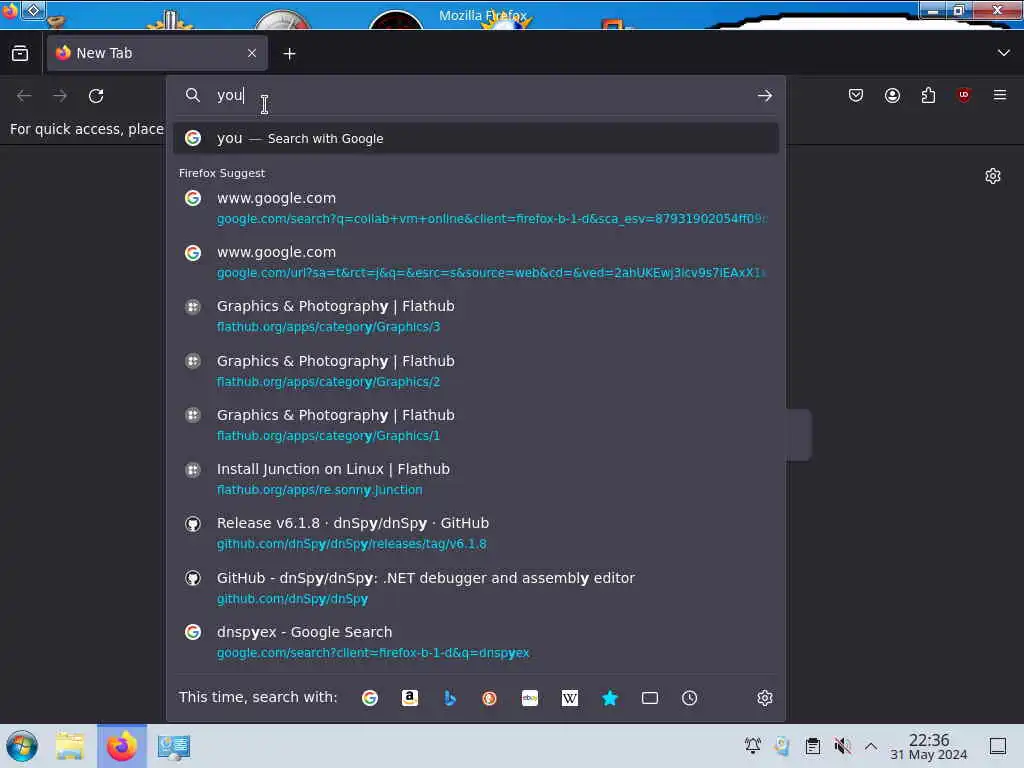Image resolution: width=1024 pixels, height=768 pixels.
Task: Close the New Tab tab
Action: (252, 53)
